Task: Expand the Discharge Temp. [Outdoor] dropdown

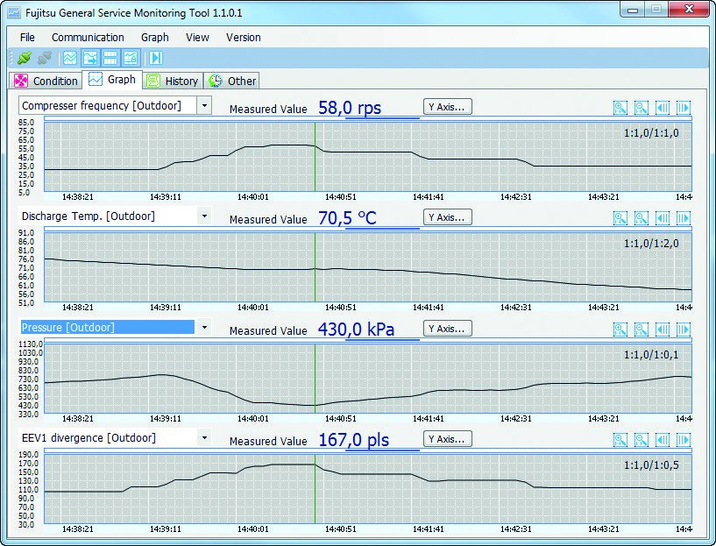Action: (204, 216)
